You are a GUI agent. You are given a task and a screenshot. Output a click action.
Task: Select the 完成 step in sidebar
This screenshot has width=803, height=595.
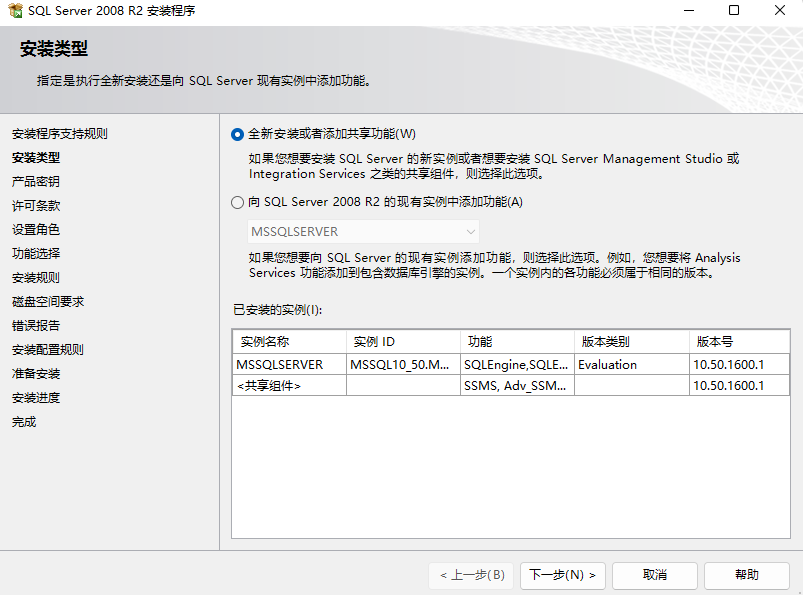pyautogui.click(x=24, y=422)
